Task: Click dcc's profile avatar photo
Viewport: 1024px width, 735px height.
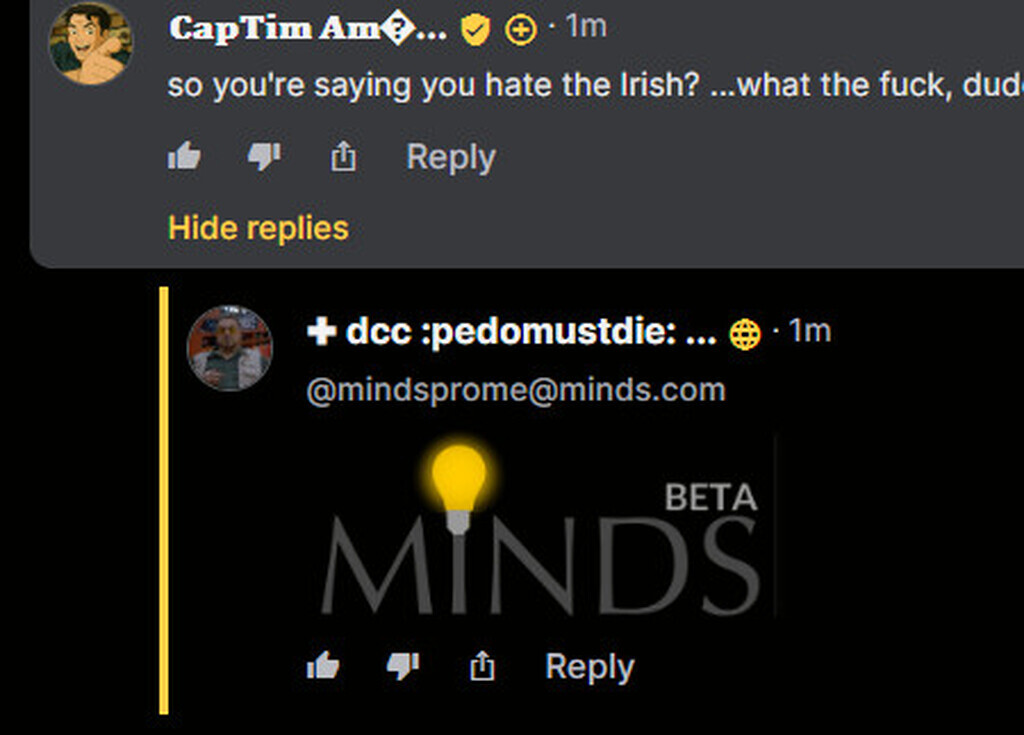Action: click(x=230, y=348)
